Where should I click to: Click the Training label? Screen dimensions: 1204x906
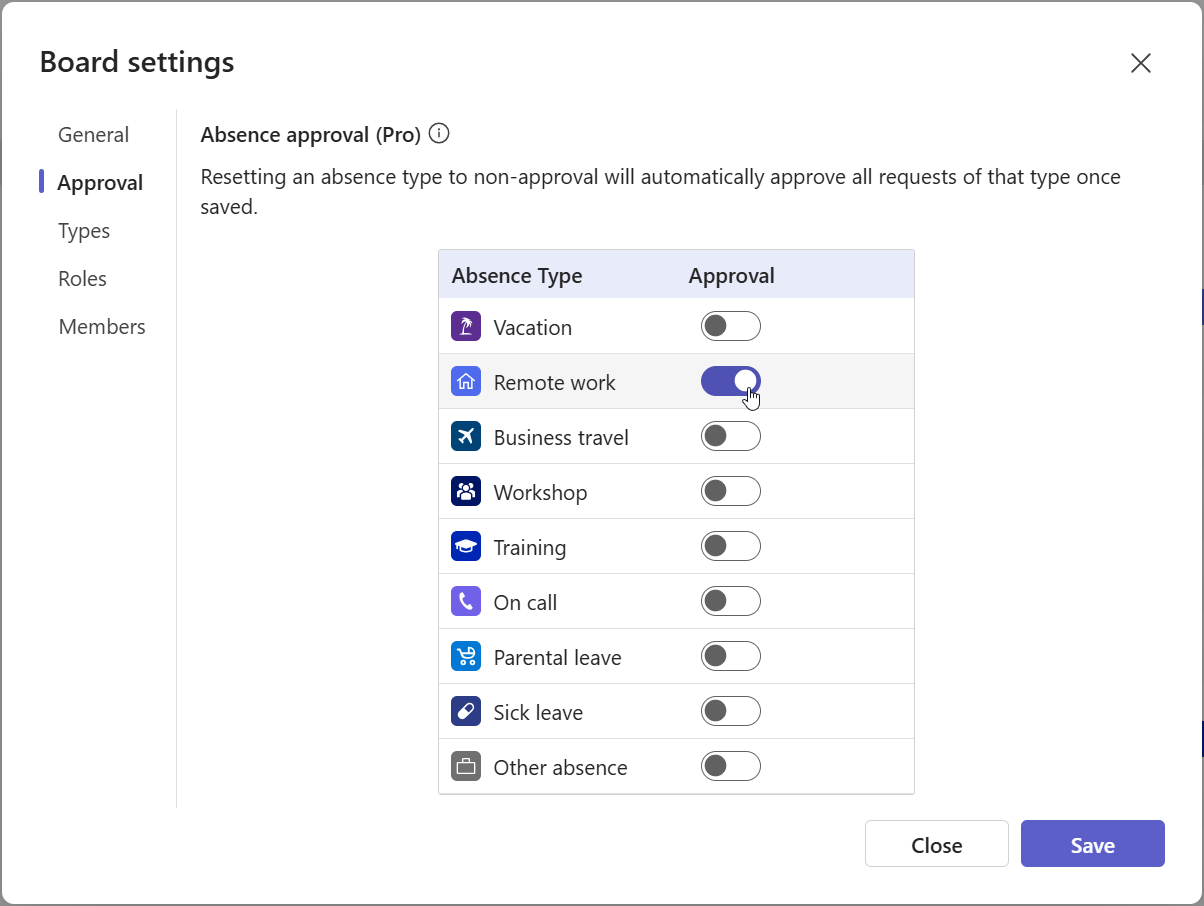(530, 548)
